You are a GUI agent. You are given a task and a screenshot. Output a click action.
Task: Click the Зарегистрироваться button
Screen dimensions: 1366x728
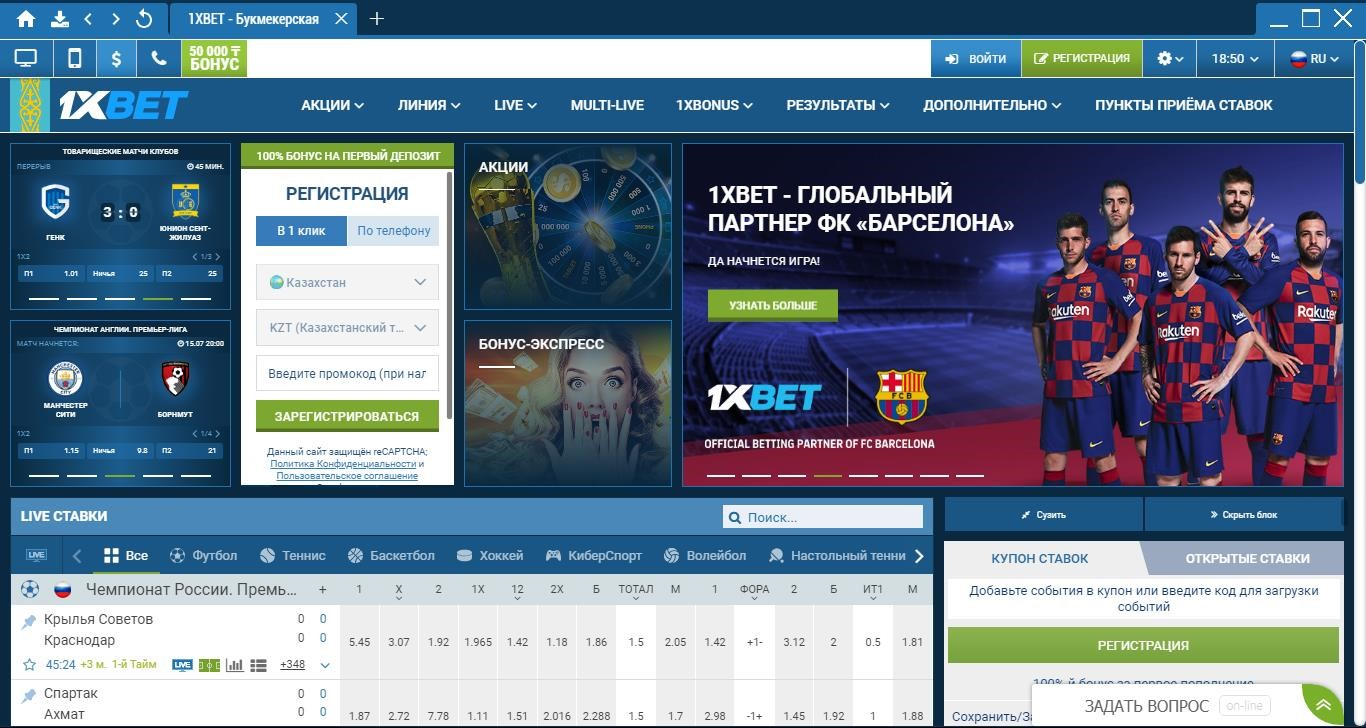click(347, 416)
